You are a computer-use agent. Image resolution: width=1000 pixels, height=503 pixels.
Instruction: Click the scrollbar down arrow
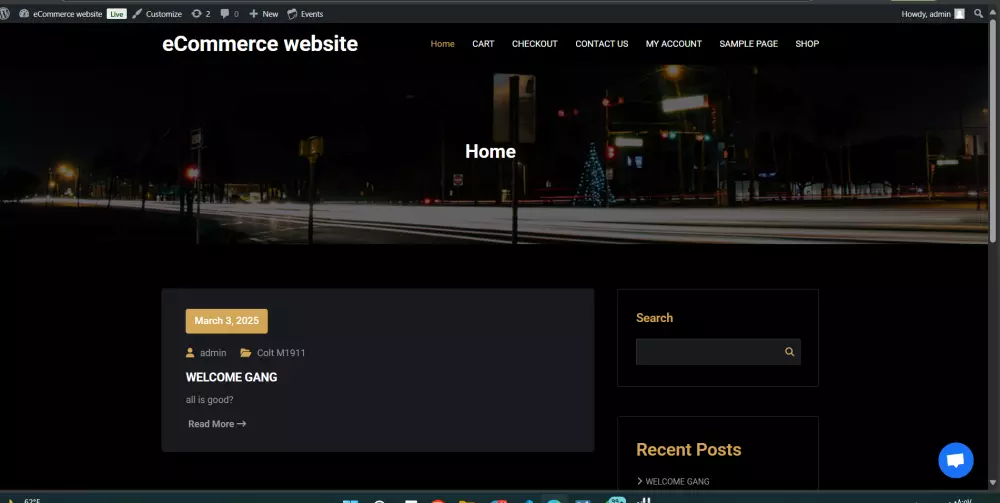[994, 484]
